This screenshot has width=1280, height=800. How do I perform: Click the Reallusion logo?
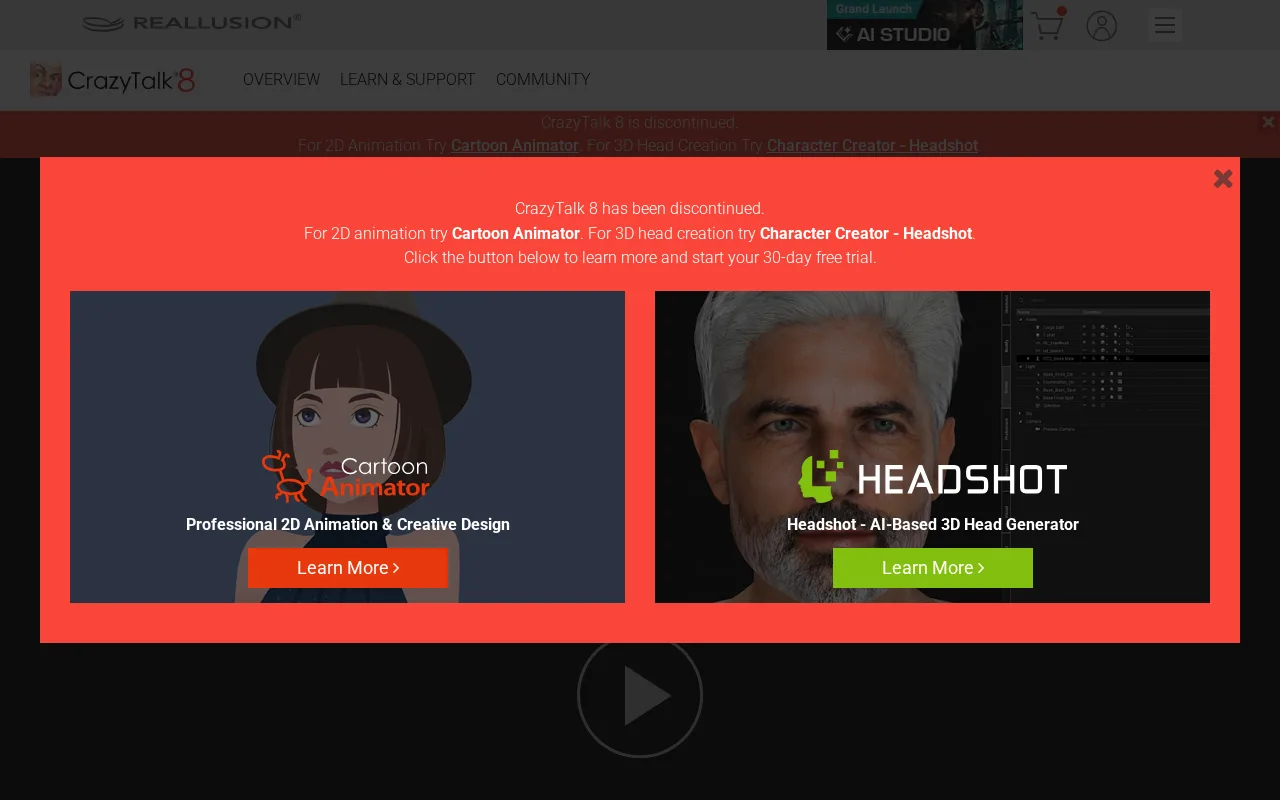tap(192, 23)
